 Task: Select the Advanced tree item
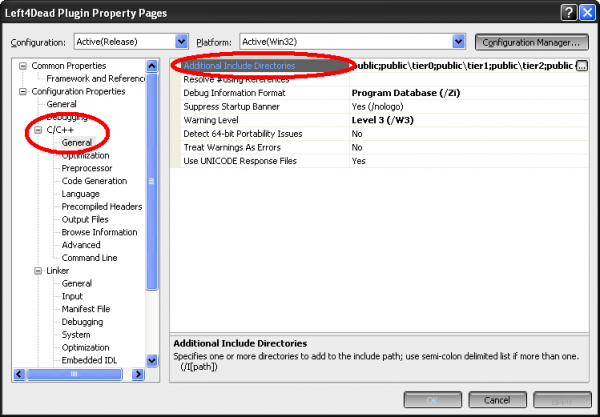tap(81, 245)
